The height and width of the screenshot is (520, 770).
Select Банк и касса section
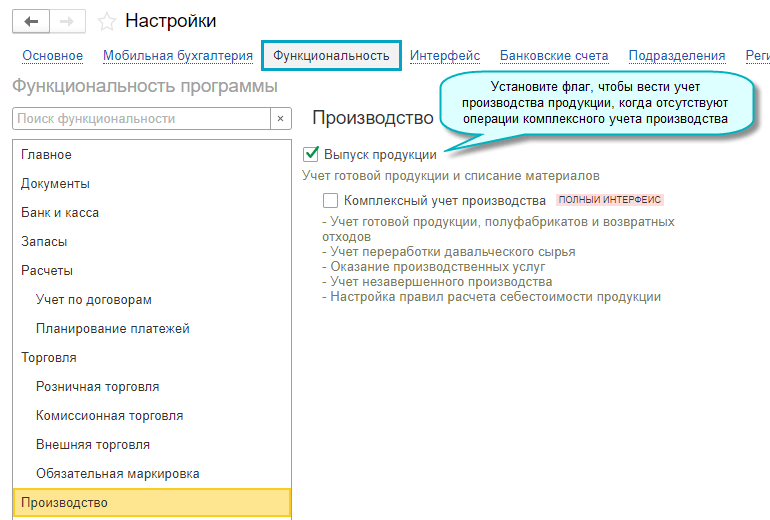click(x=152, y=213)
